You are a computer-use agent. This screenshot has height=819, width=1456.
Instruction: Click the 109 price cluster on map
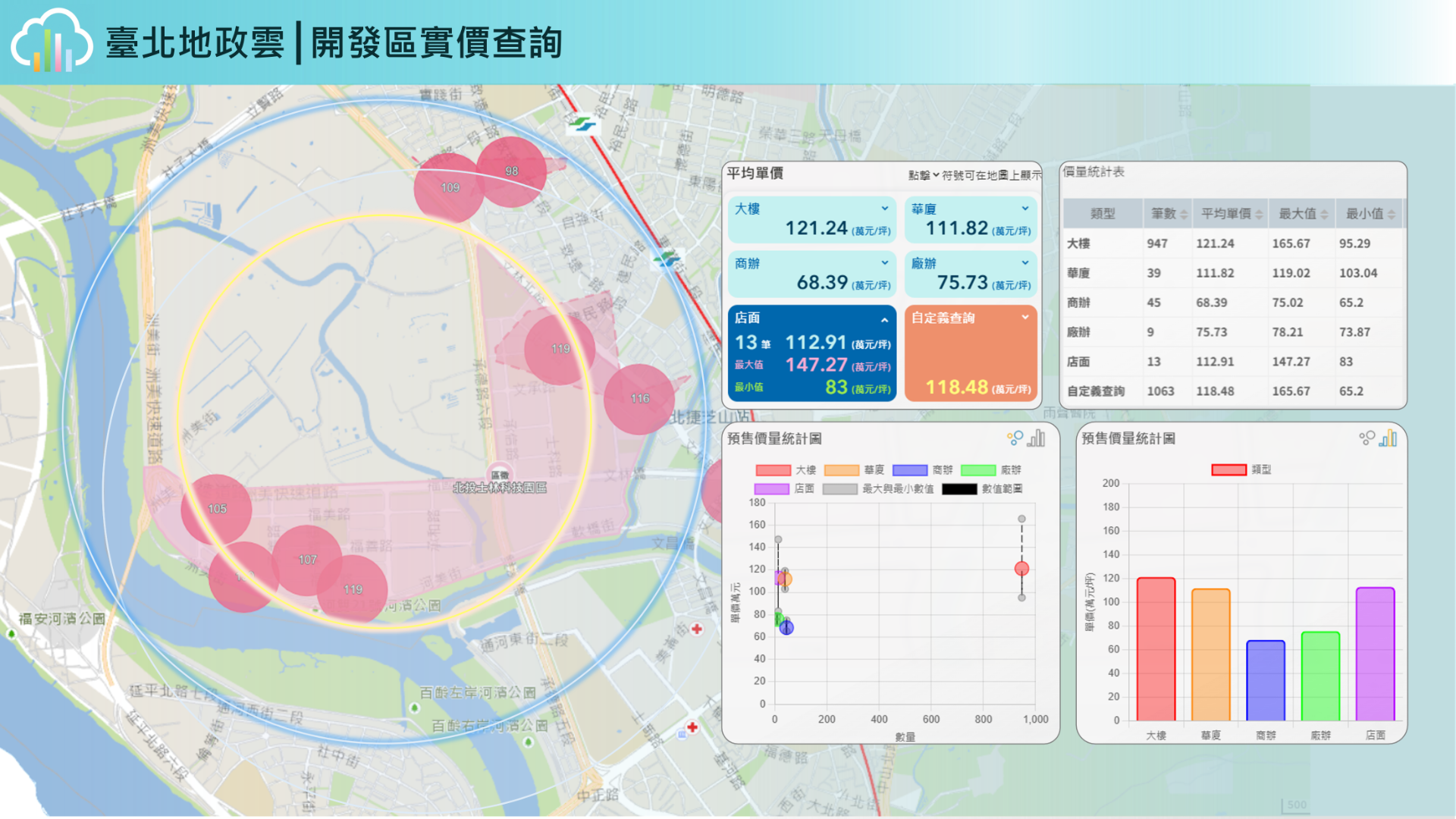(450, 187)
